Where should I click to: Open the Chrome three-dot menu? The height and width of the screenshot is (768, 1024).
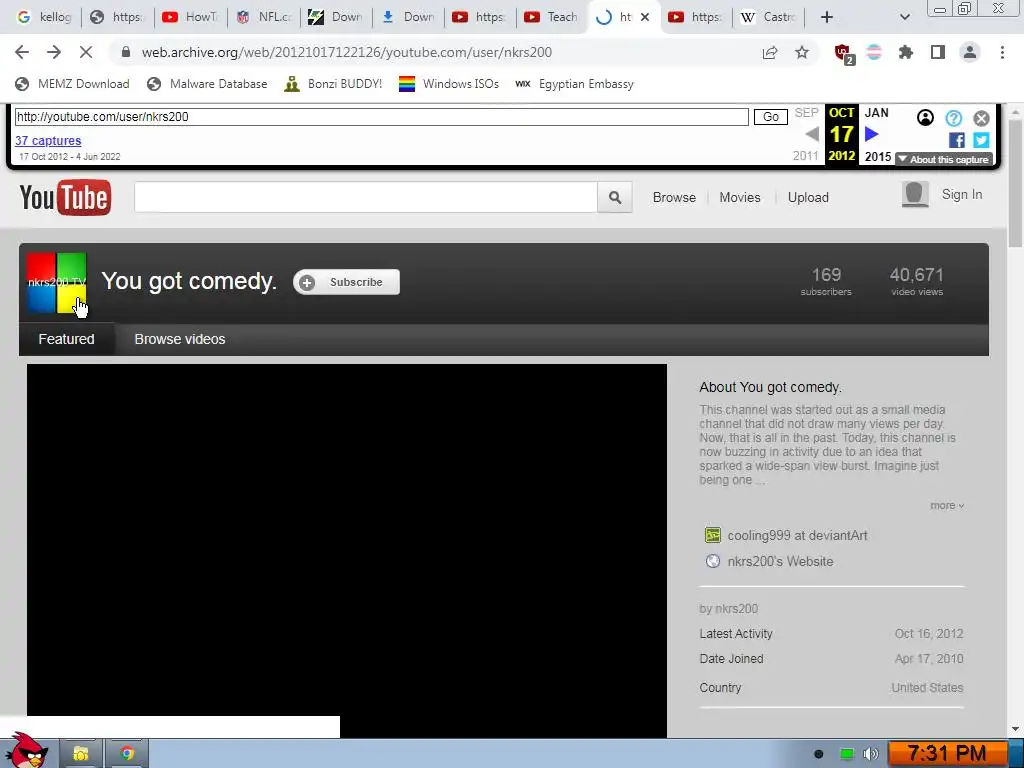click(x=1002, y=52)
